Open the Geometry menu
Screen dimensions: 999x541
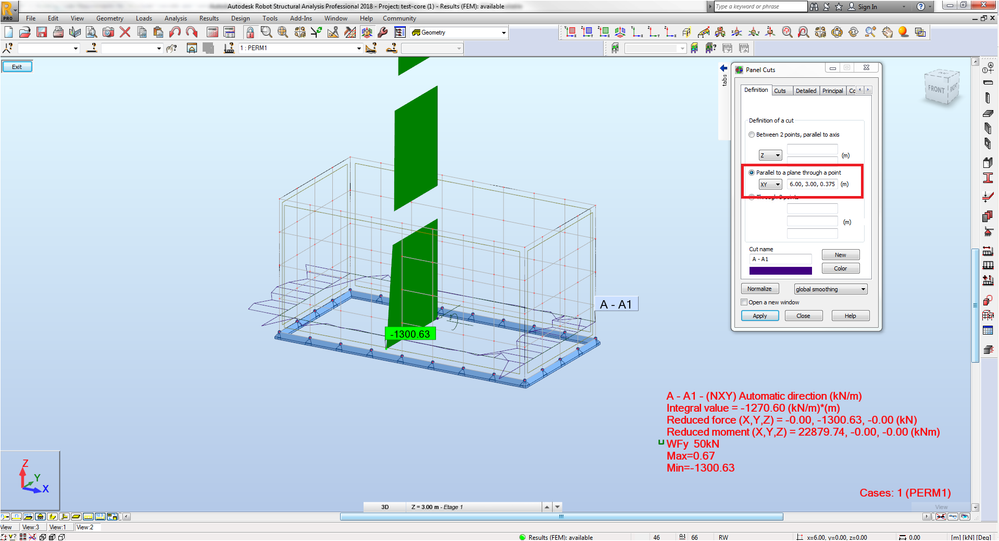110,18
